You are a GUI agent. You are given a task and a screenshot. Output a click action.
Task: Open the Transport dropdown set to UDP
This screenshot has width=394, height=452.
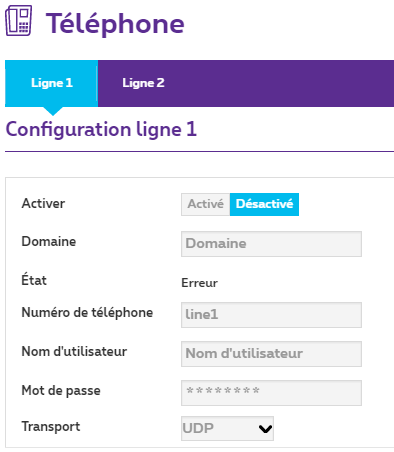click(227, 428)
